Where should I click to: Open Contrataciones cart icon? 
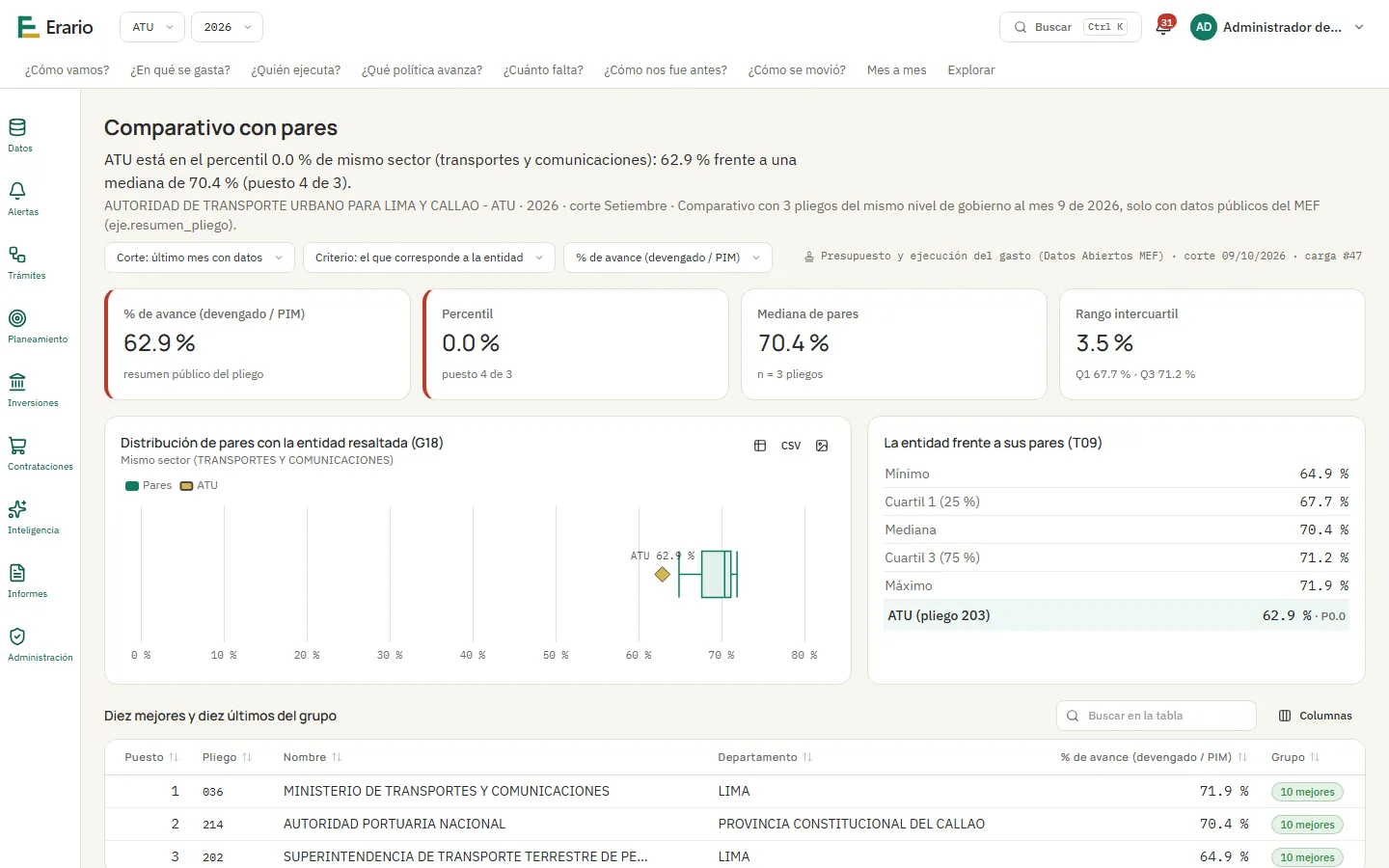(x=17, y=446)
